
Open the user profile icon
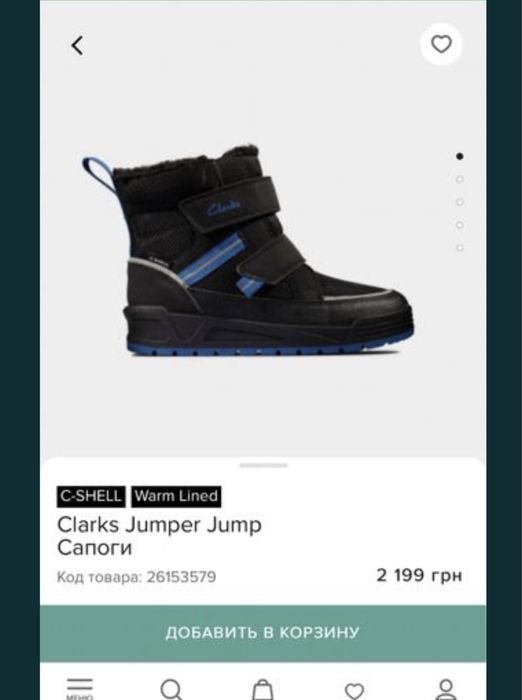(x=446, y=690)
